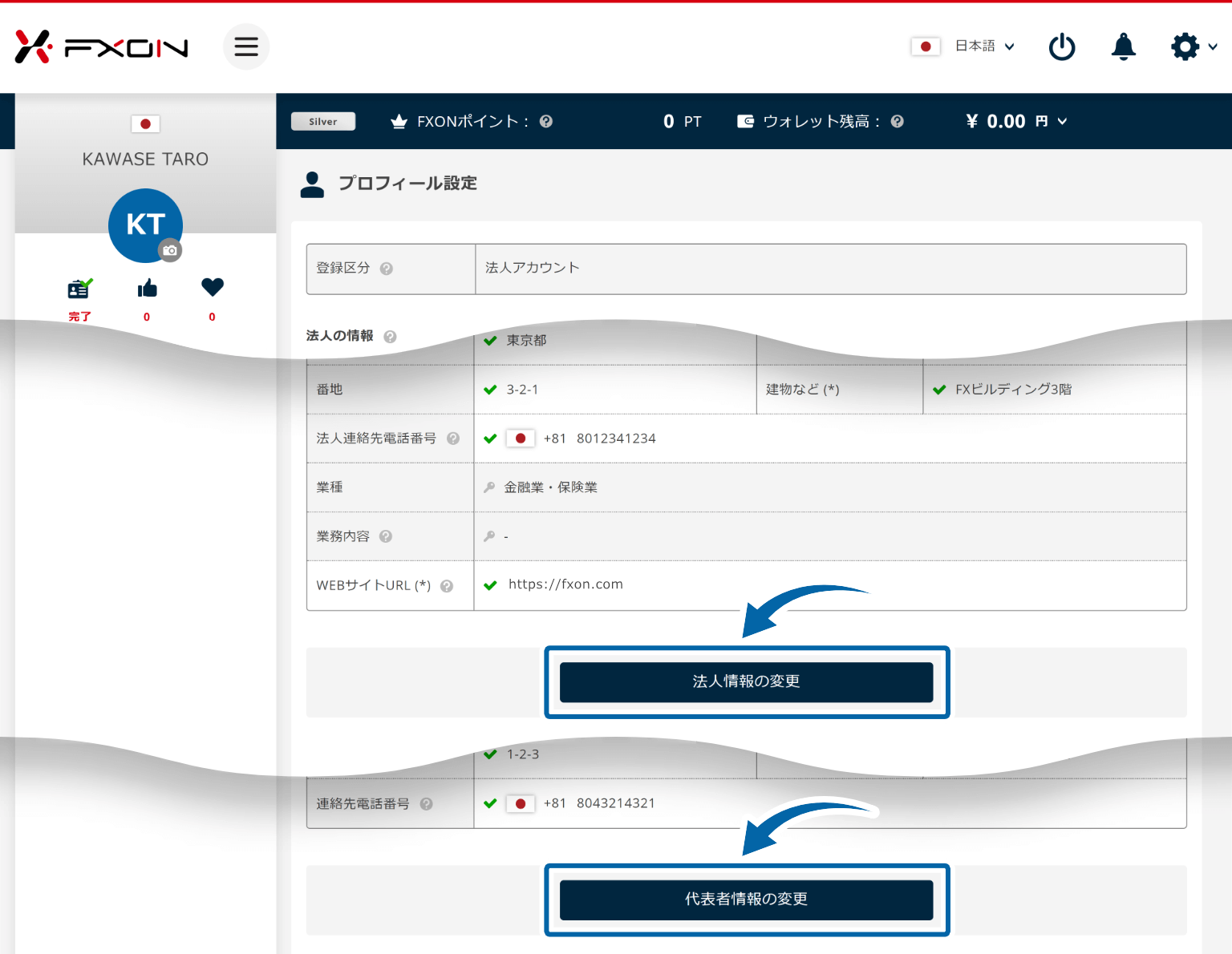Click the 東京都 prefecture value

click(526, 341)
